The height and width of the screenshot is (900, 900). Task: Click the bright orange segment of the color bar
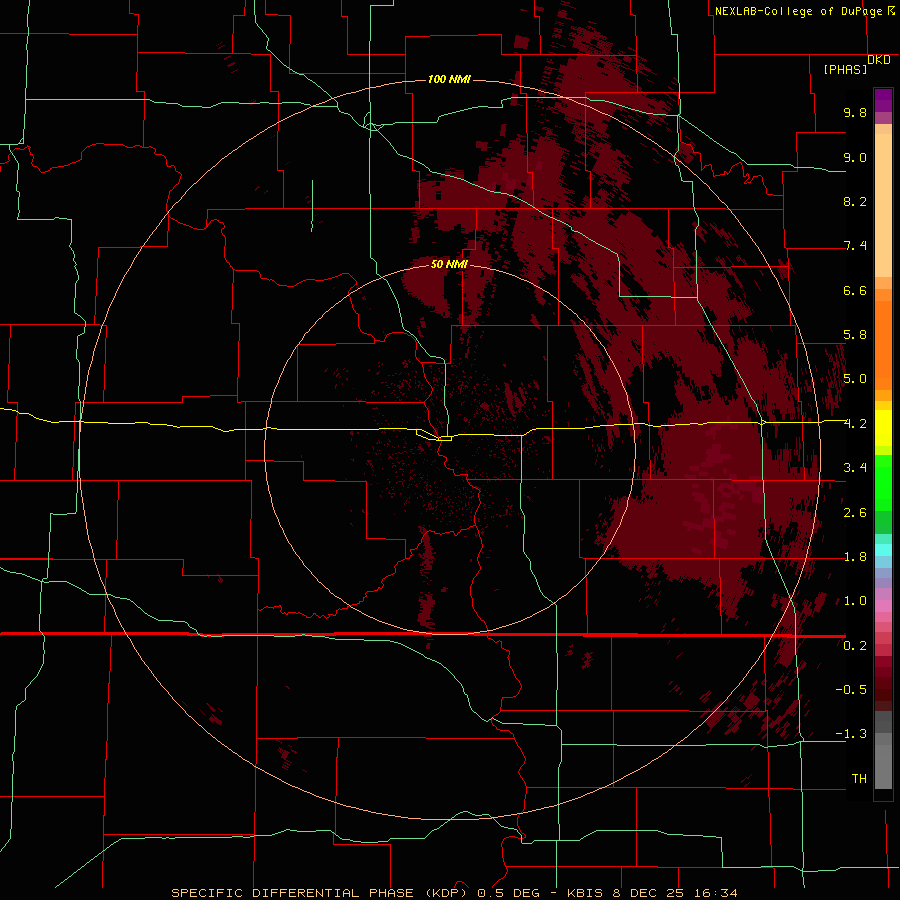pyautogui.click(x=883, y=344)
